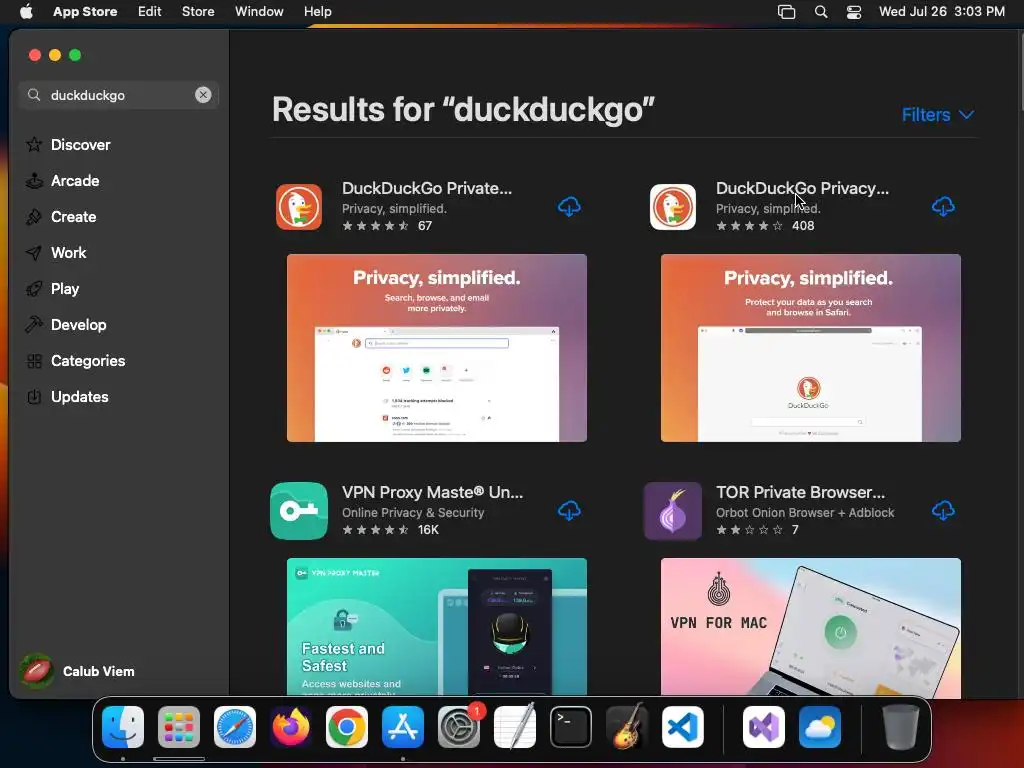
Task: Open the Help menu
Action: point(317,11)
